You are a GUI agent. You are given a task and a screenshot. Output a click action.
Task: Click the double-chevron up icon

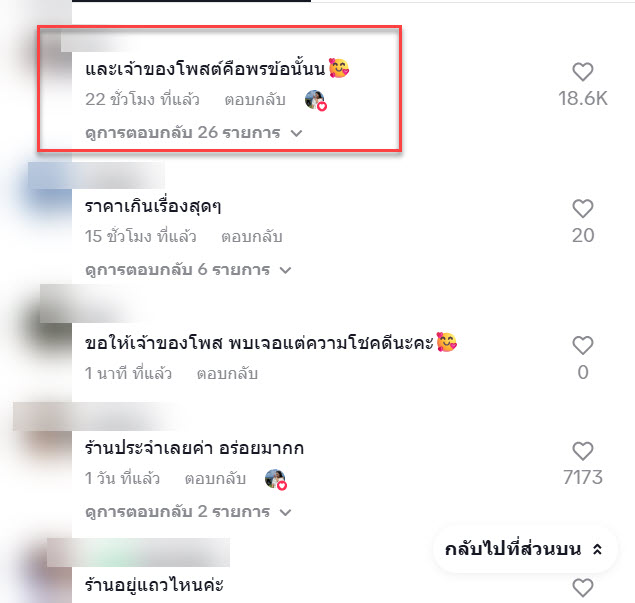click(597, 550)
